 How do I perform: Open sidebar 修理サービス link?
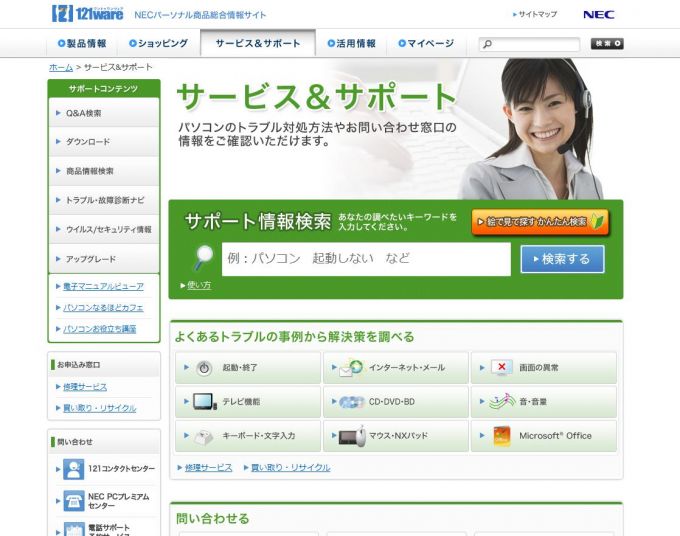[x=85, y=386]
